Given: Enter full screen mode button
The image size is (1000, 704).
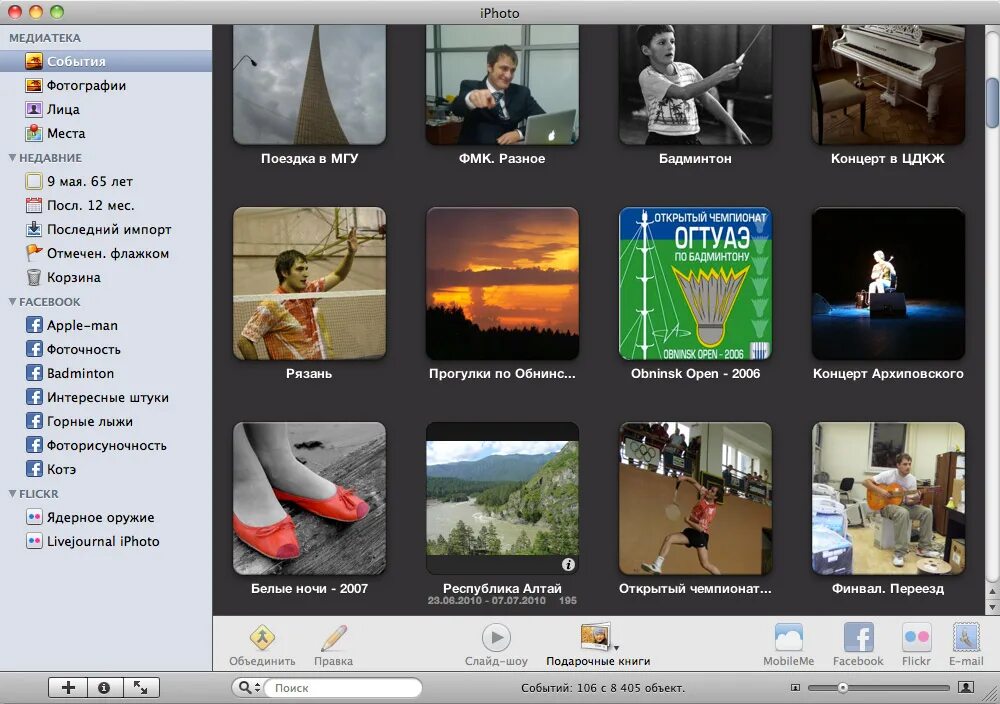Looking at the screenshot, I should [x=141, y=687].
